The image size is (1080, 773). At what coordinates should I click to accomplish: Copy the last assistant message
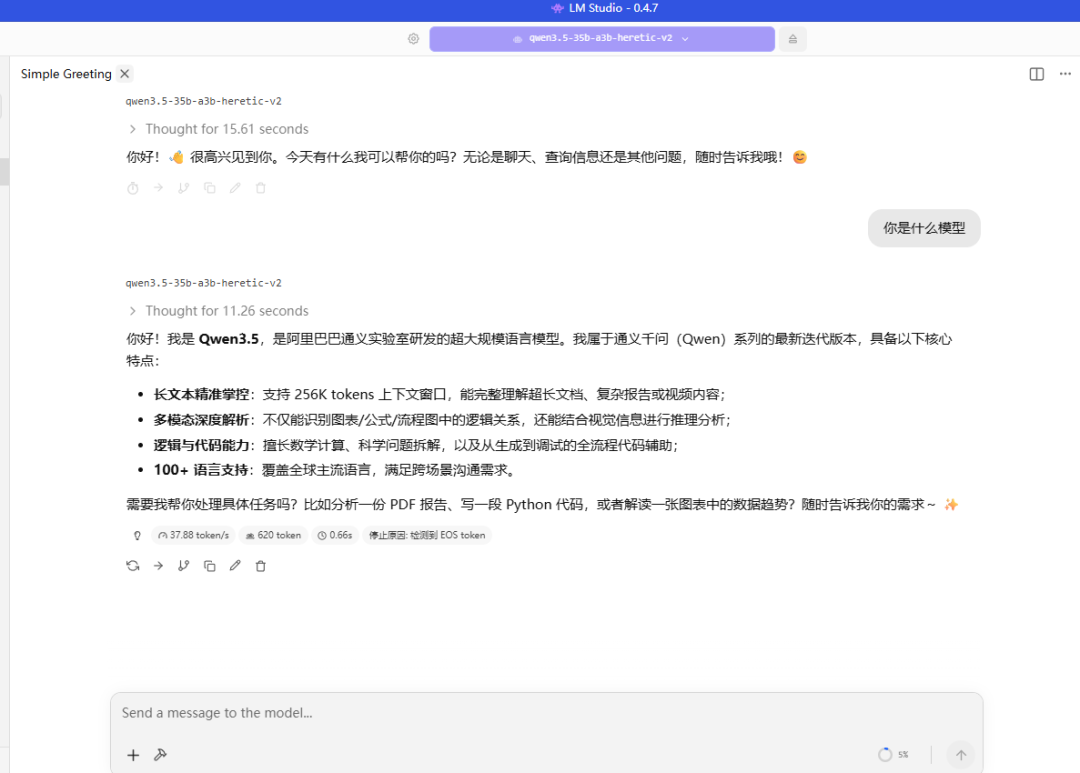[x=209, y=566]
